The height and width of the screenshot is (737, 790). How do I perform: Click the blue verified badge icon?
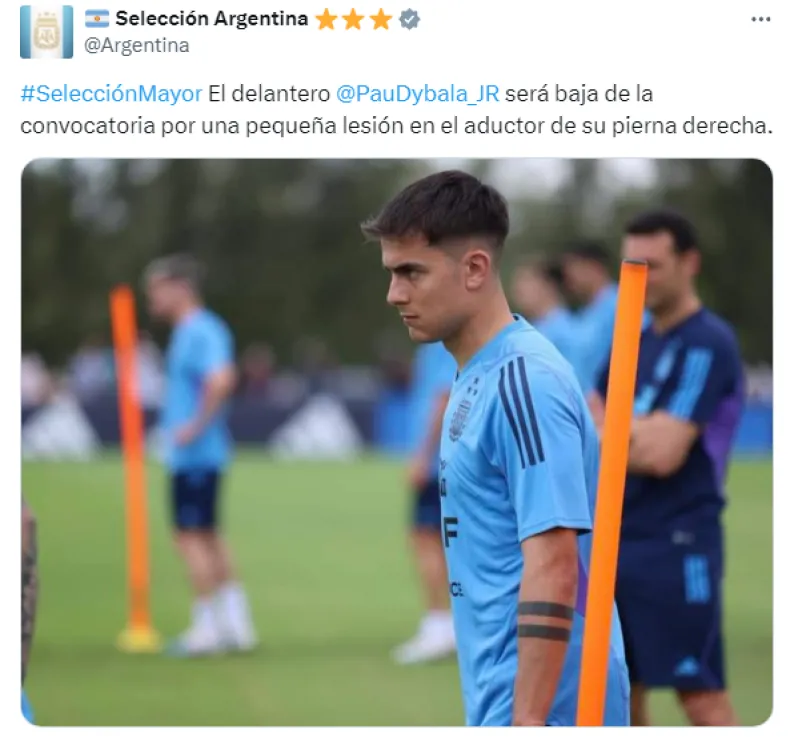click(409, 20)
